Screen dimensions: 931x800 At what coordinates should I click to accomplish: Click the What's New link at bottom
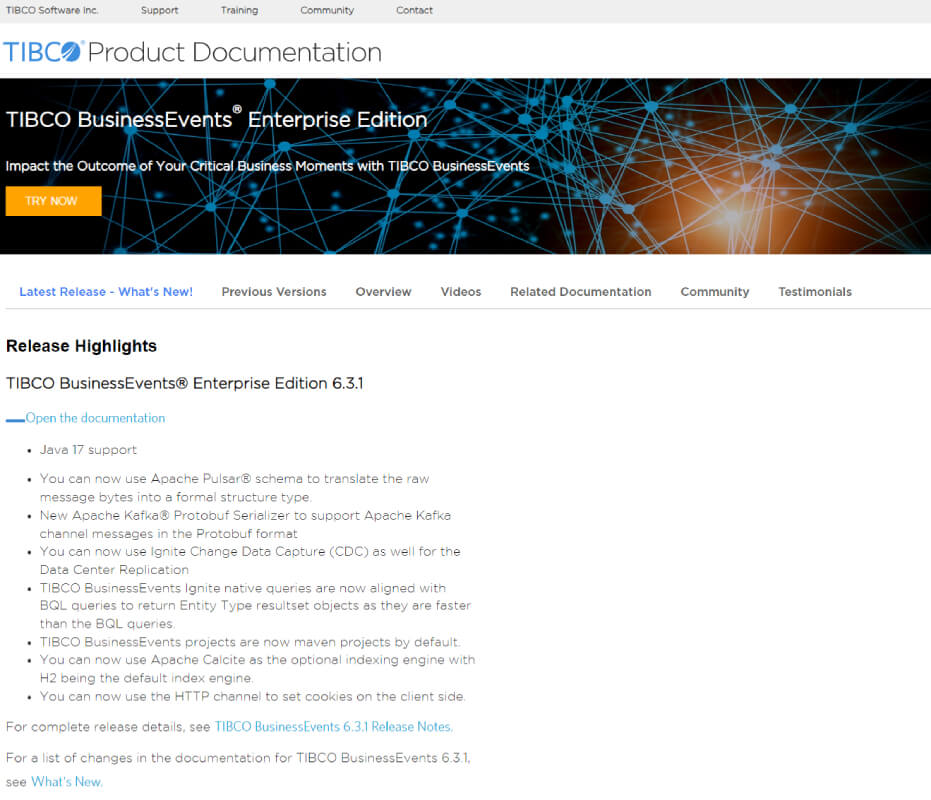pyautogui.click(x=66, y=782)
